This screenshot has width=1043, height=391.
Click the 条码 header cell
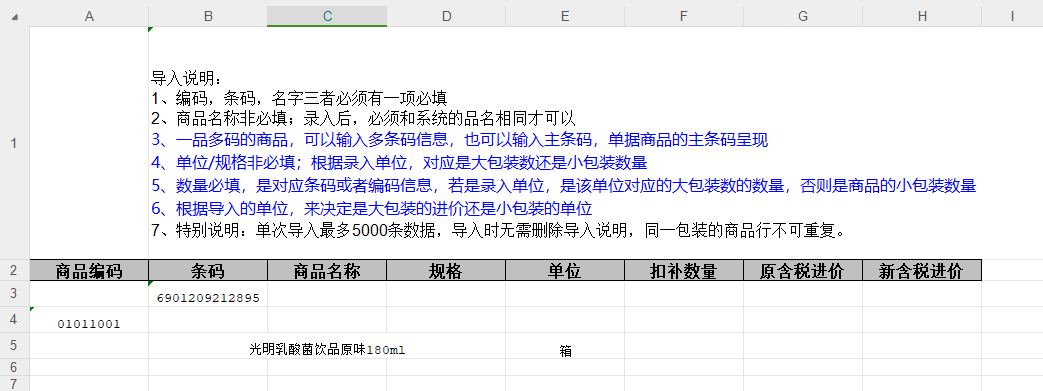[208, 270]
